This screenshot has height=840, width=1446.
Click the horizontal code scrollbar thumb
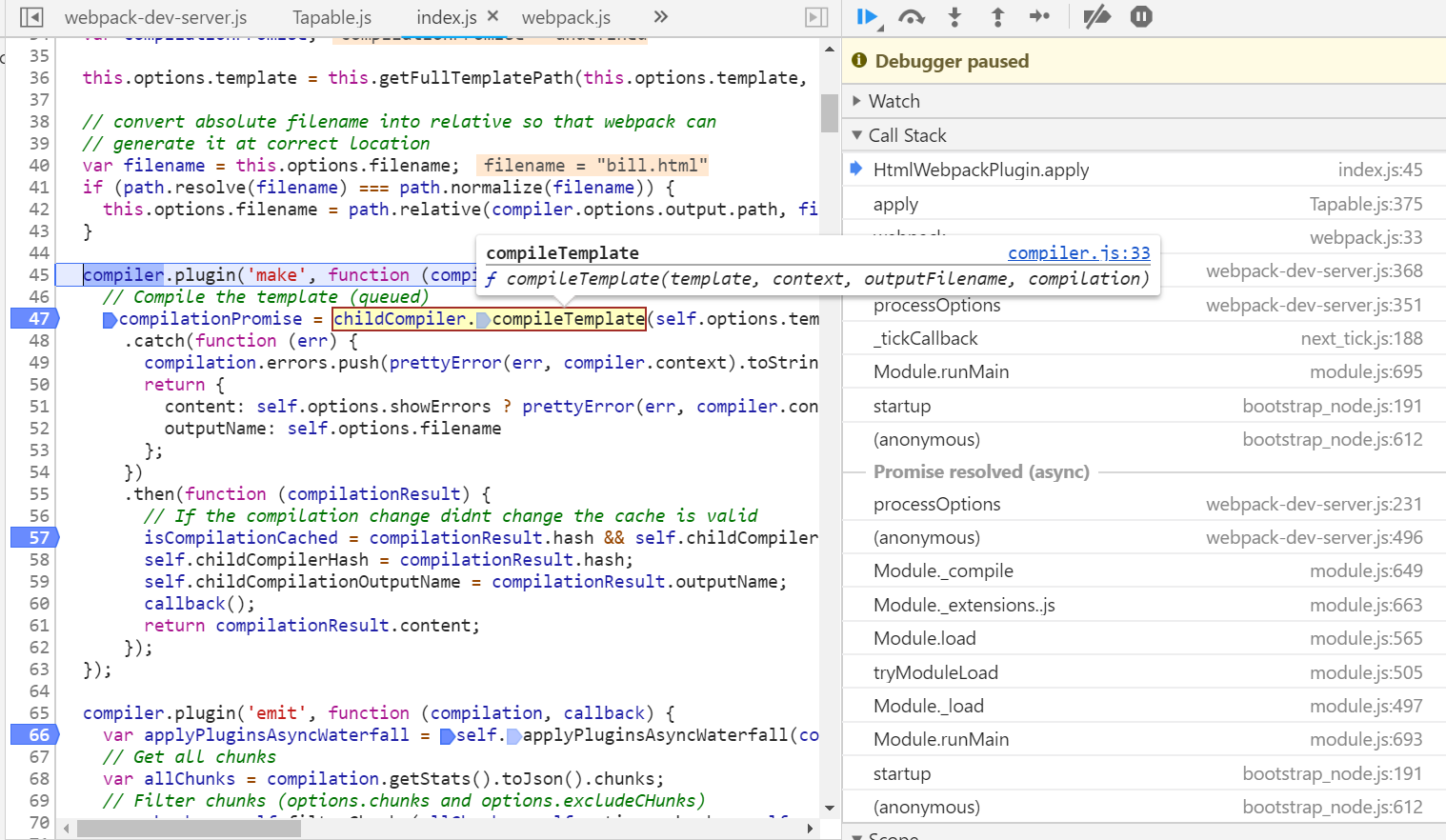point(189,829)
